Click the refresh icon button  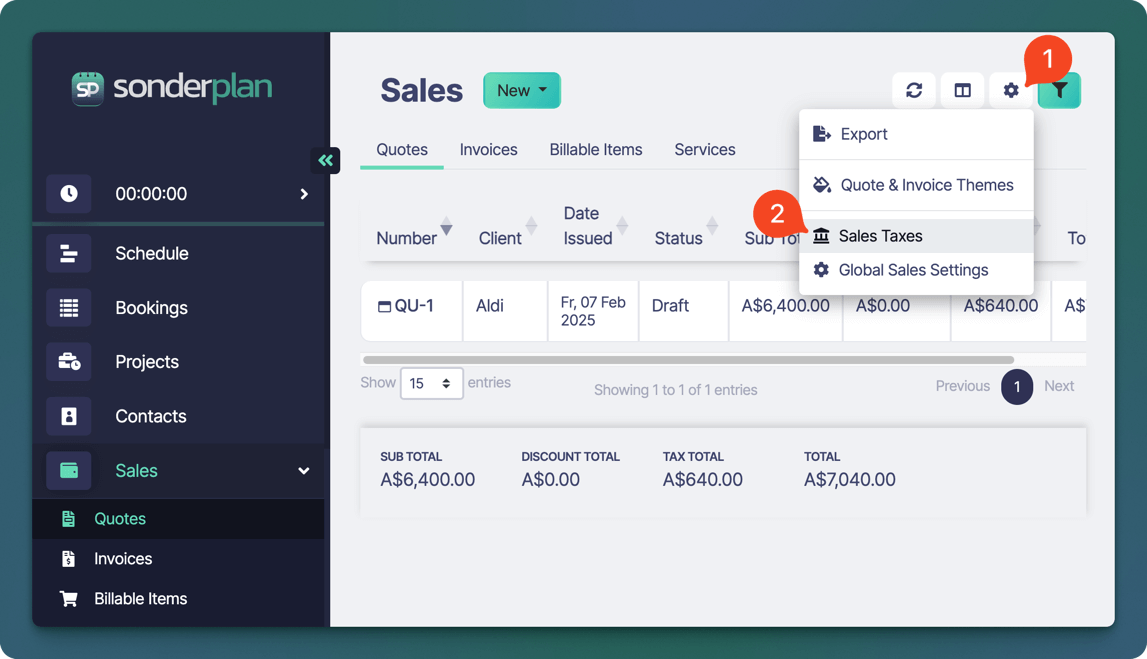coord(914,90)
